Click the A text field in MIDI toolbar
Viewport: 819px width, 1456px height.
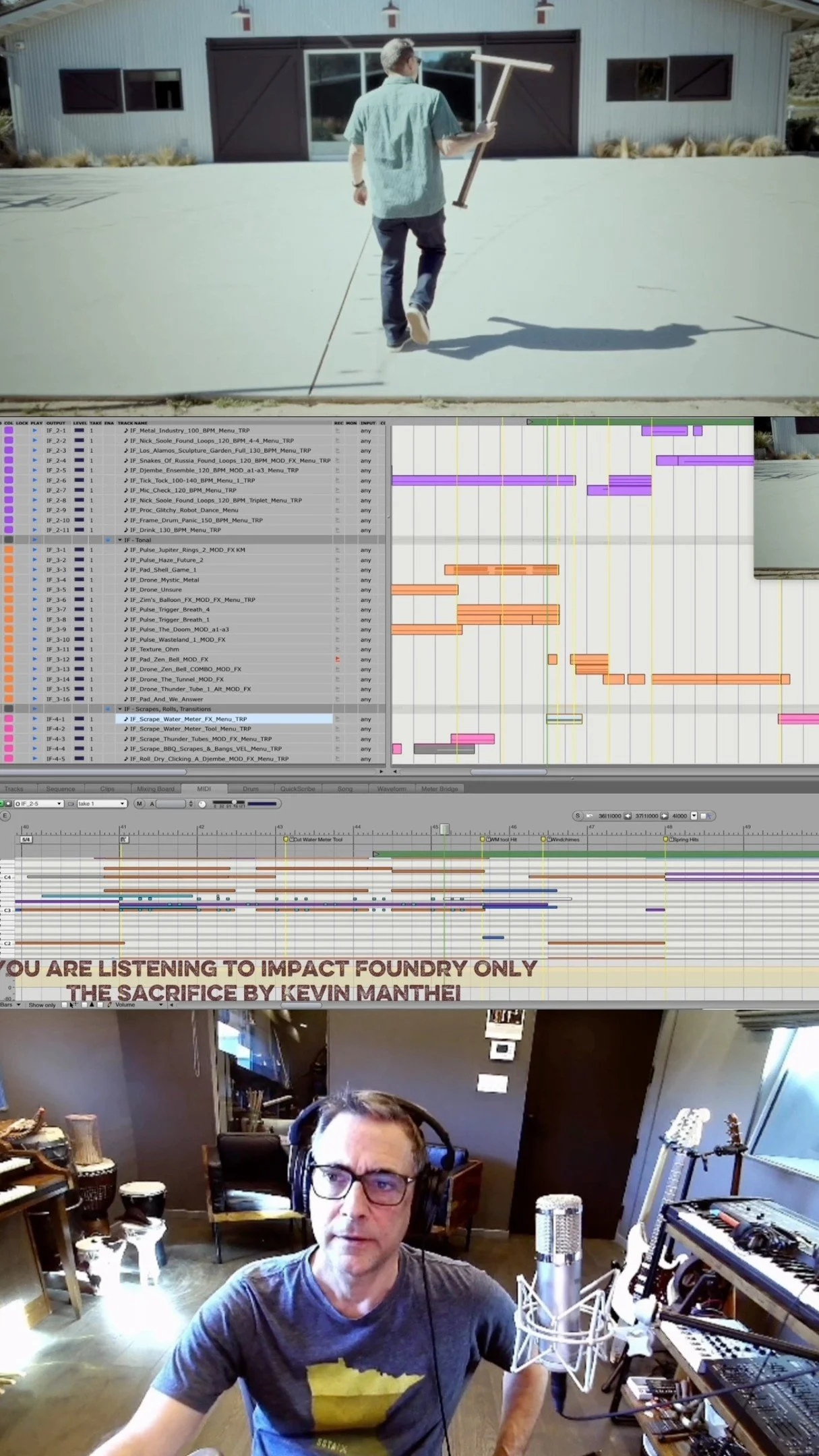tap(171, 803)
